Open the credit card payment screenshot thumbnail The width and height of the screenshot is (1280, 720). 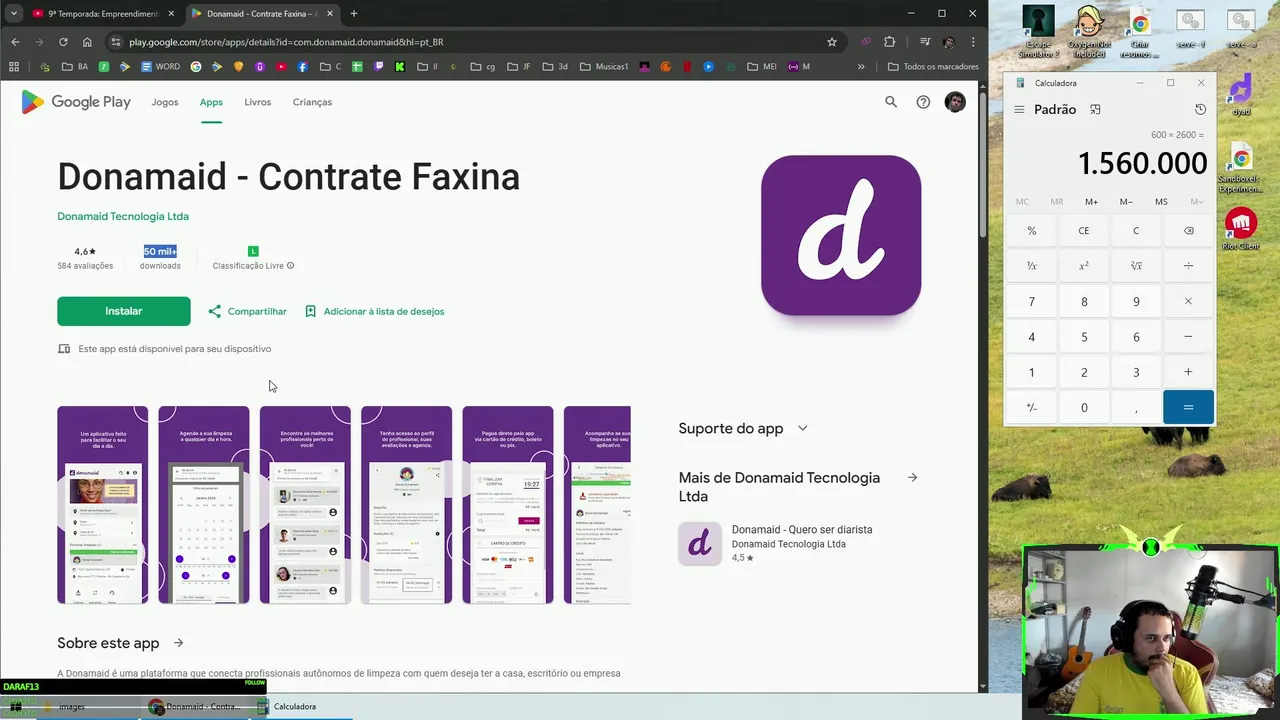(x=508, y=505)
